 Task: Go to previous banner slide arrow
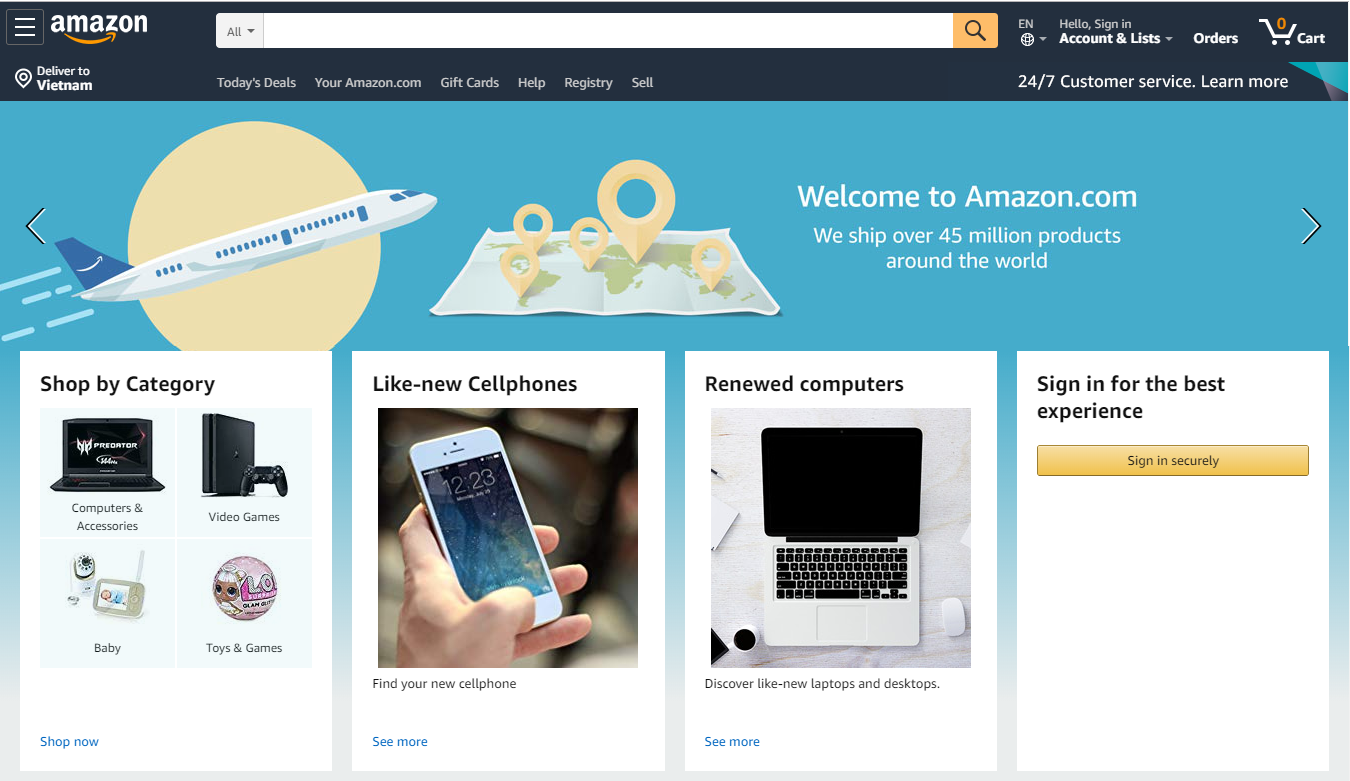[x=36, y=226]
